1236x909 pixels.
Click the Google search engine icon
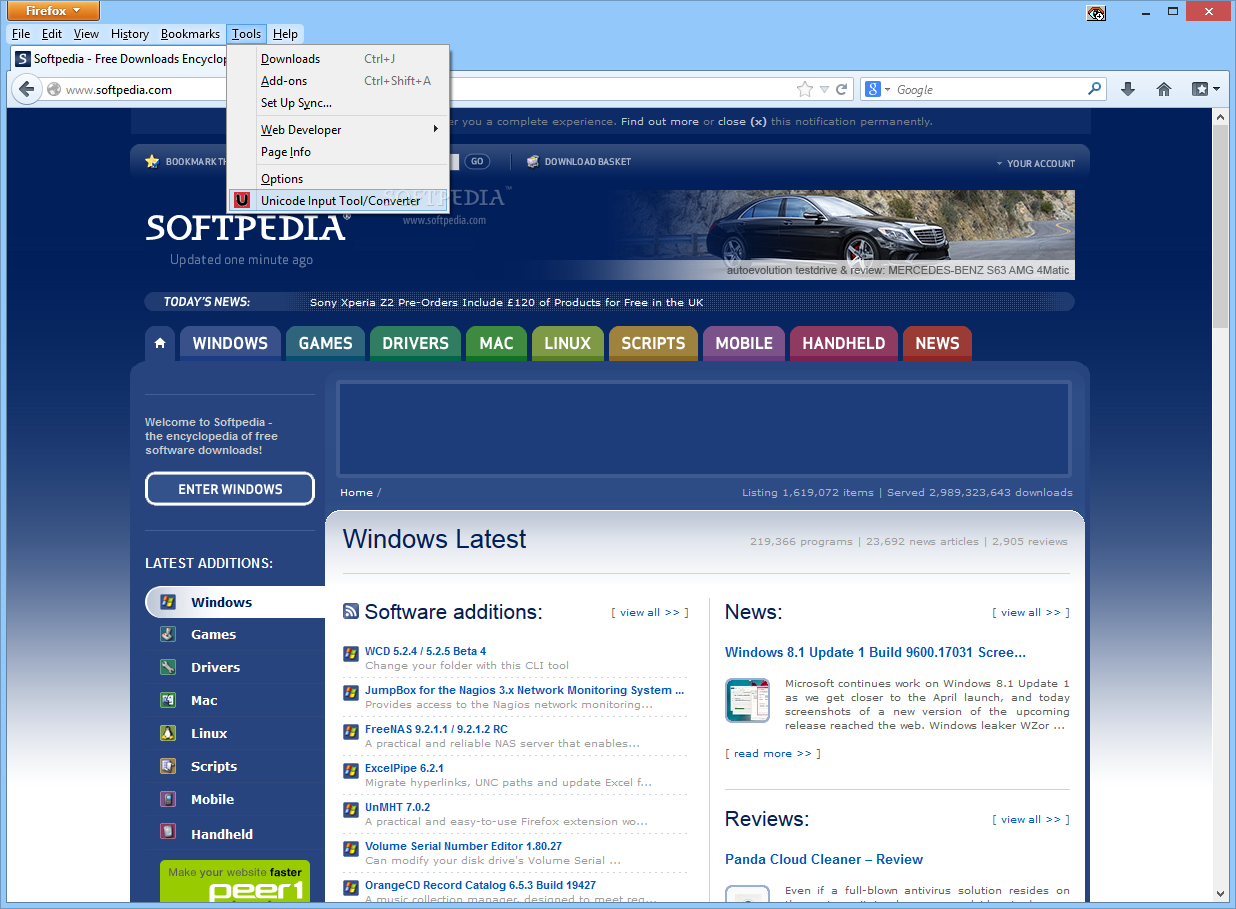click(871, 89)
